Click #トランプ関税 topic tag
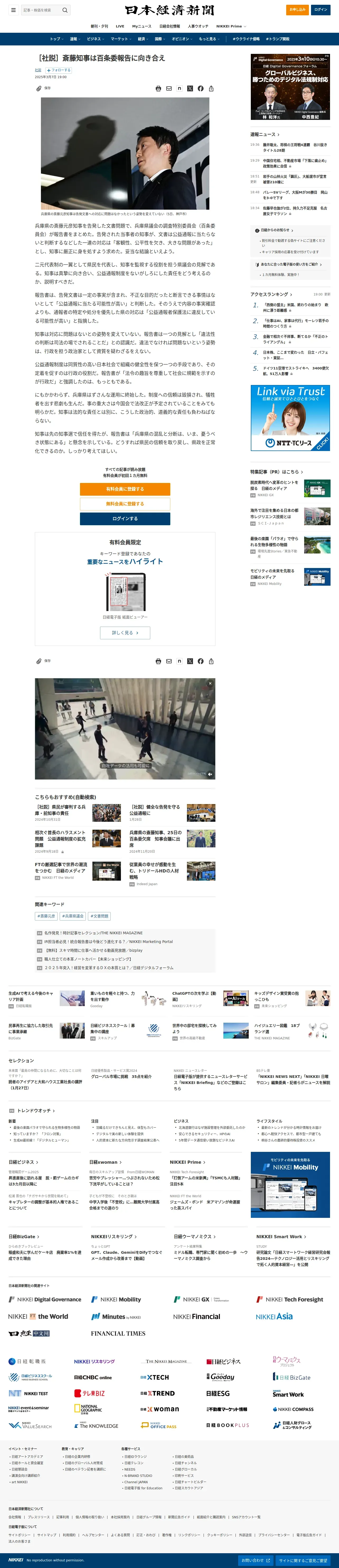The height and width of the screenshot is (1568, 339). coord(277,39)
